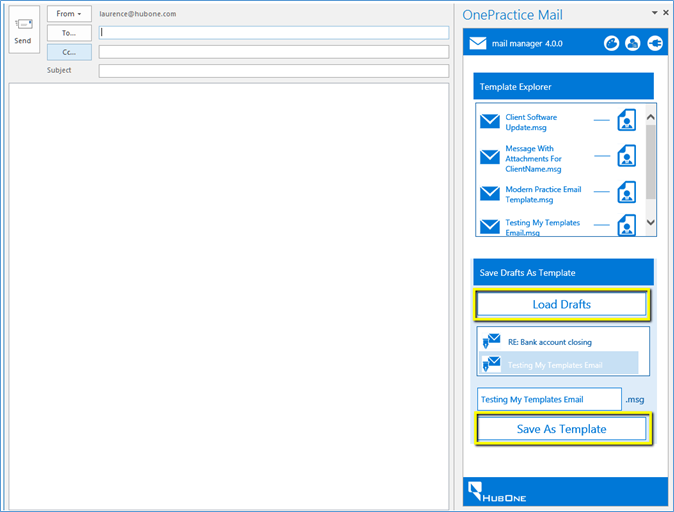The image size is (674, 512).
Task: Click template list scroll up arrow
Action: pos(651,117)
